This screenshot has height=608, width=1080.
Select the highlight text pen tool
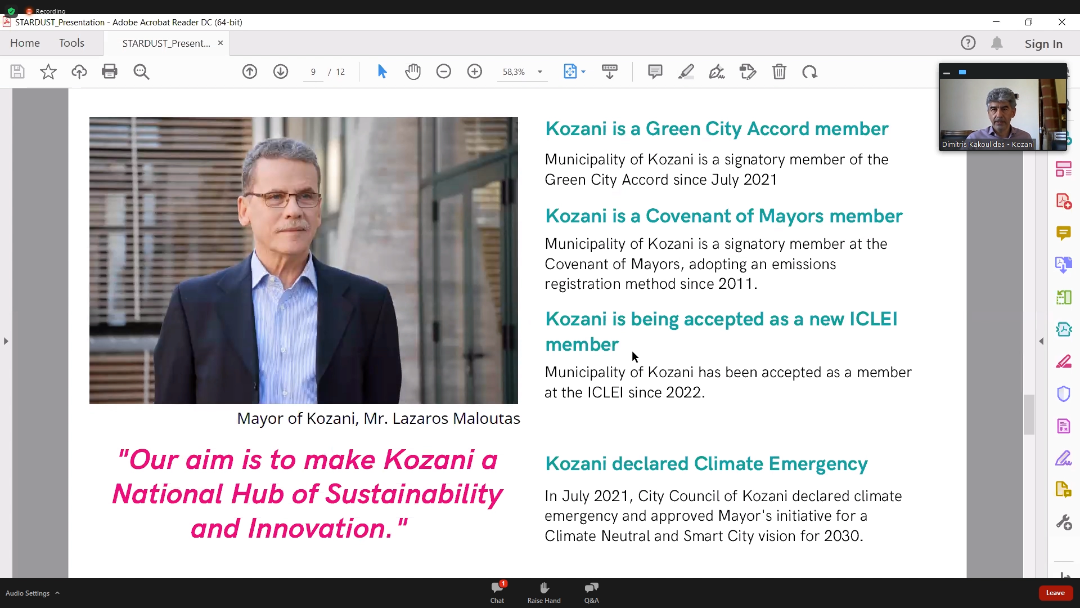(686, 72)
